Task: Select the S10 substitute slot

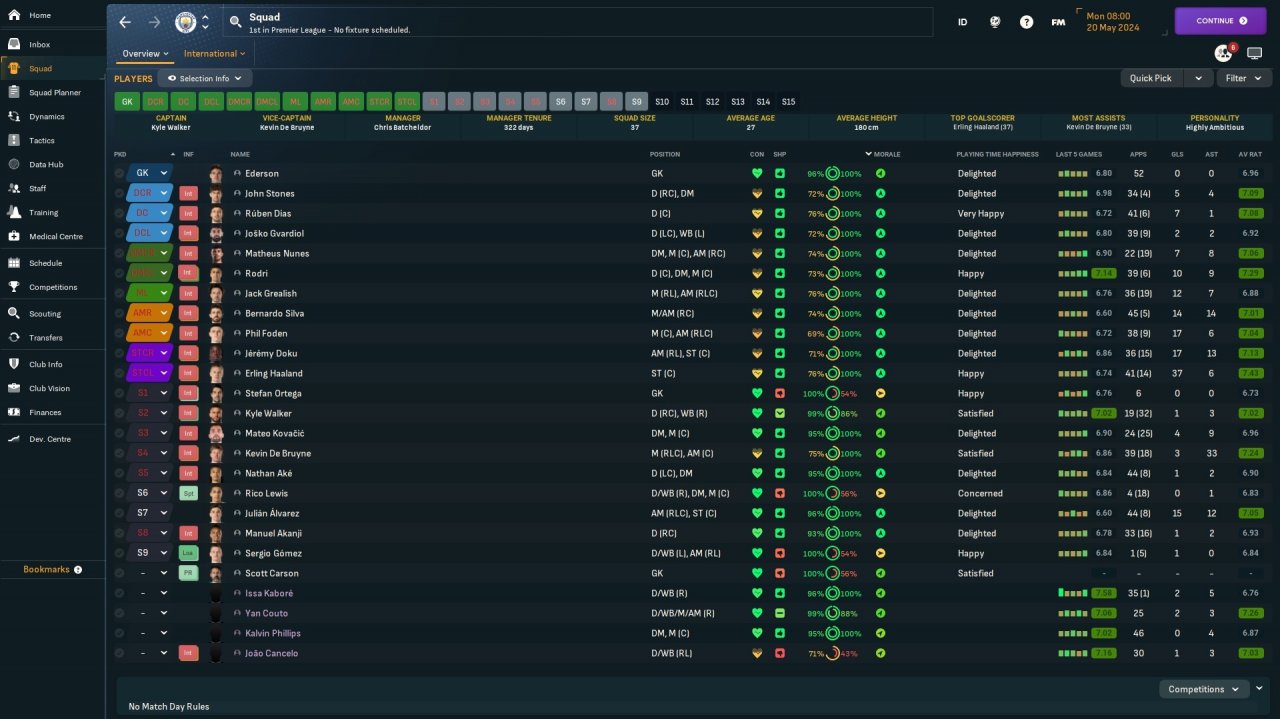Action: (x=662, y=101)
